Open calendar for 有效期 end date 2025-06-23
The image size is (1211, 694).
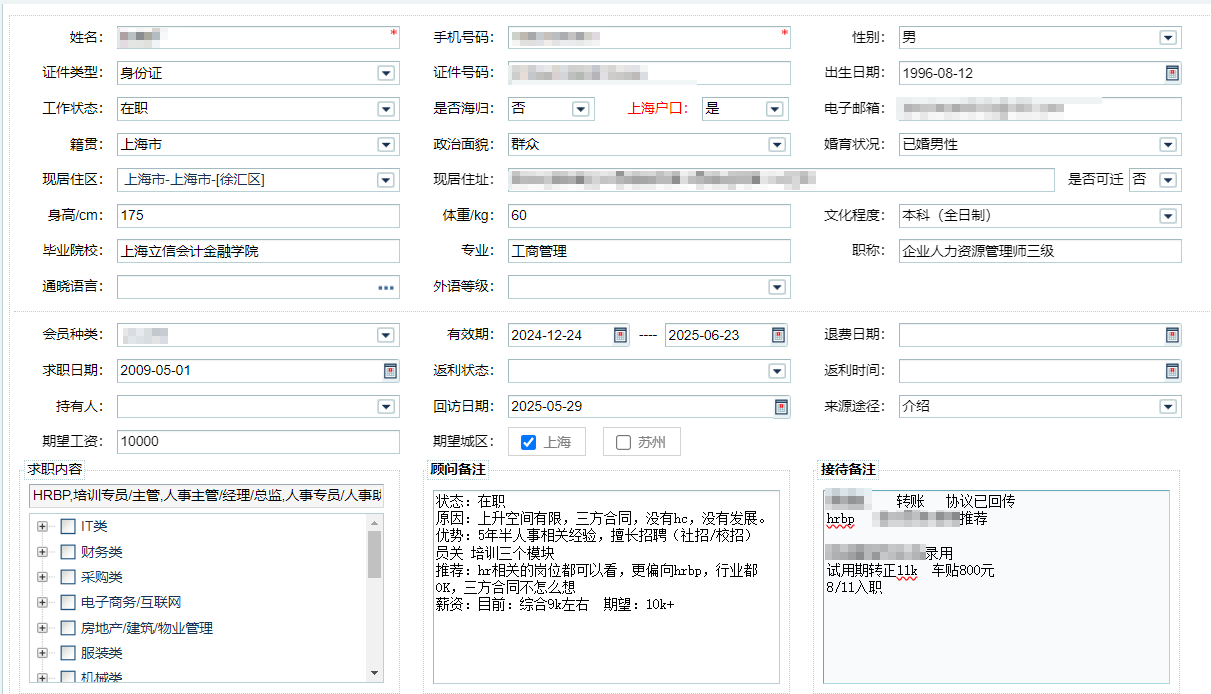coord(778,335)
